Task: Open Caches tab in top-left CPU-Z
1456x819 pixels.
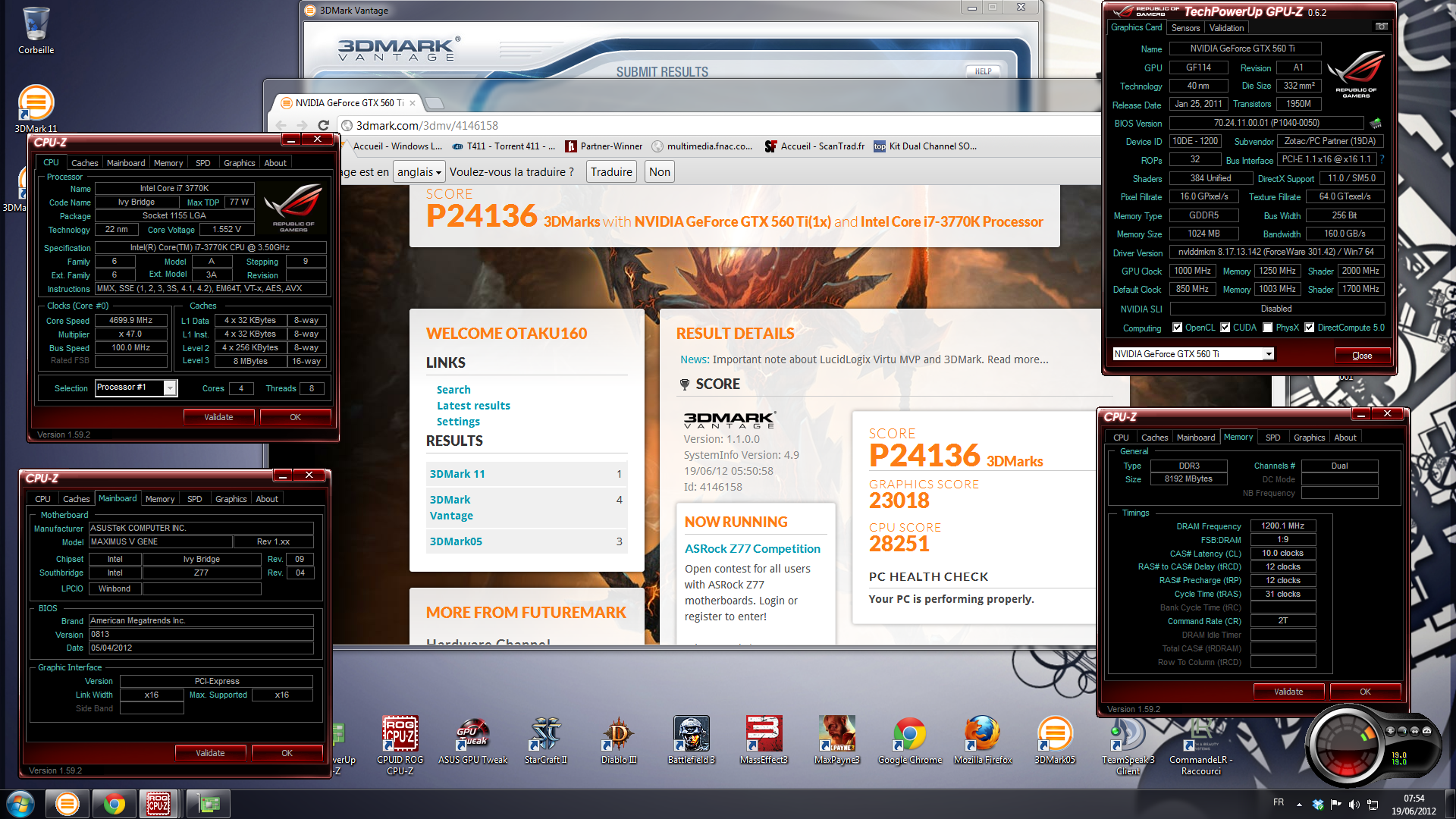Action: click(x=84, y=163)
